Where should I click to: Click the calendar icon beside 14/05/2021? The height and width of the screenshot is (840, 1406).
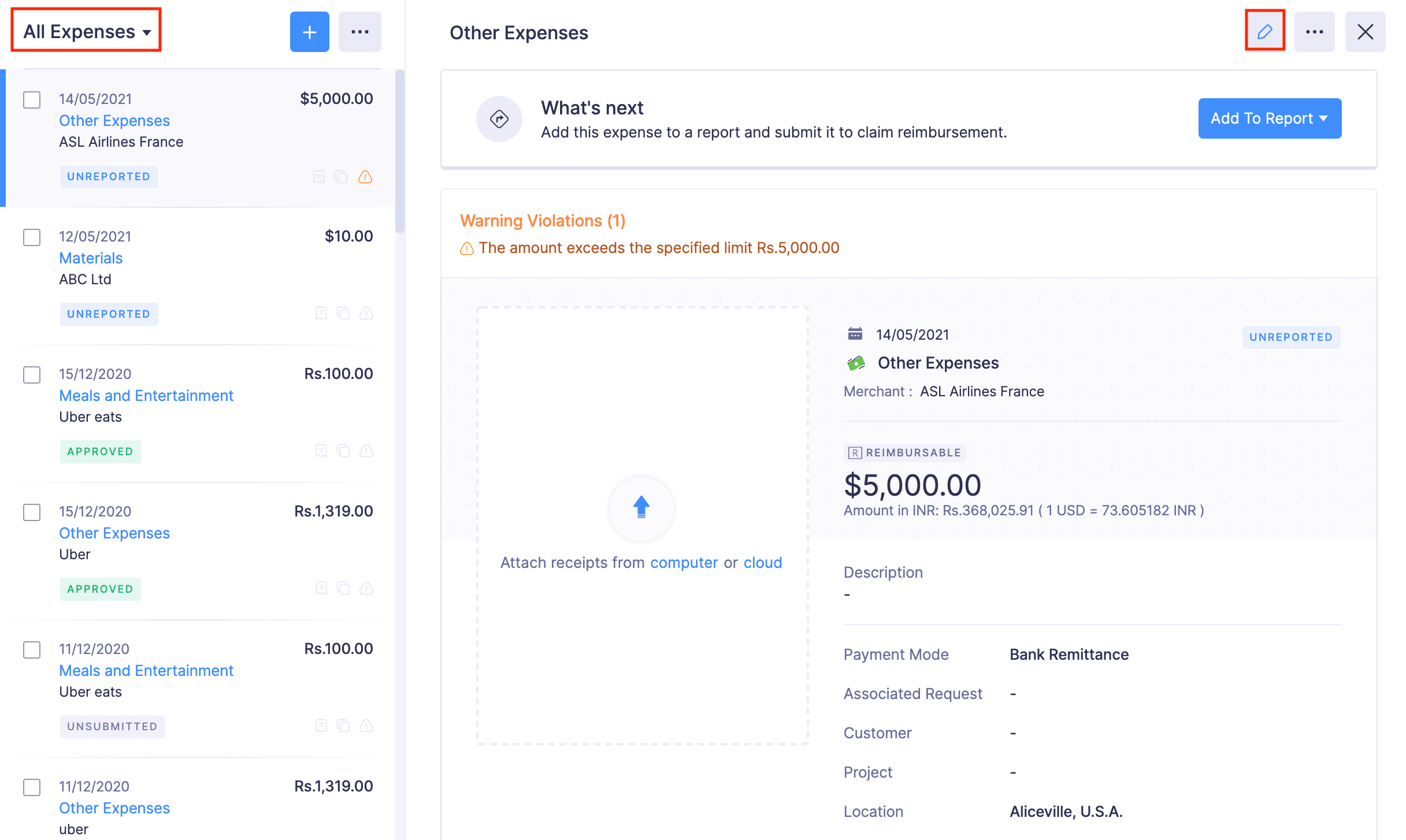(x=855, y=334)
